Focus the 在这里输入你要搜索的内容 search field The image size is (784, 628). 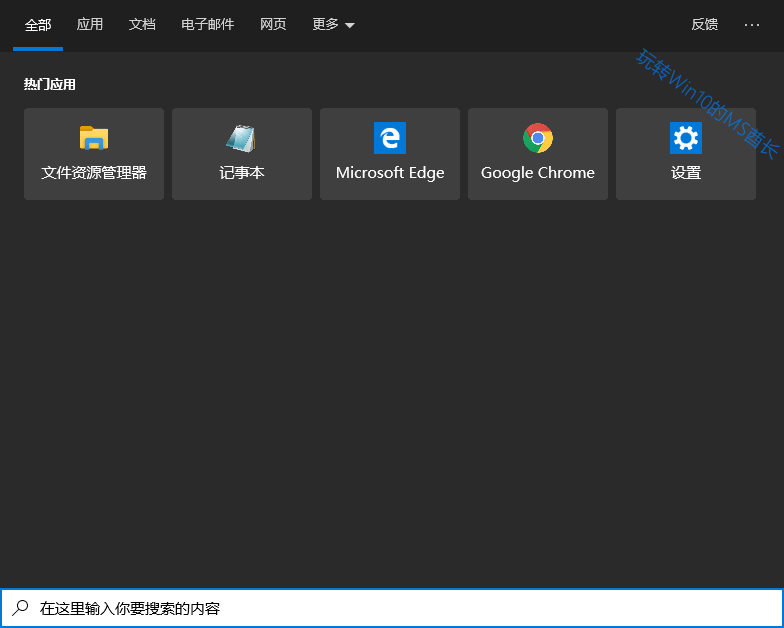click(392, 608)
